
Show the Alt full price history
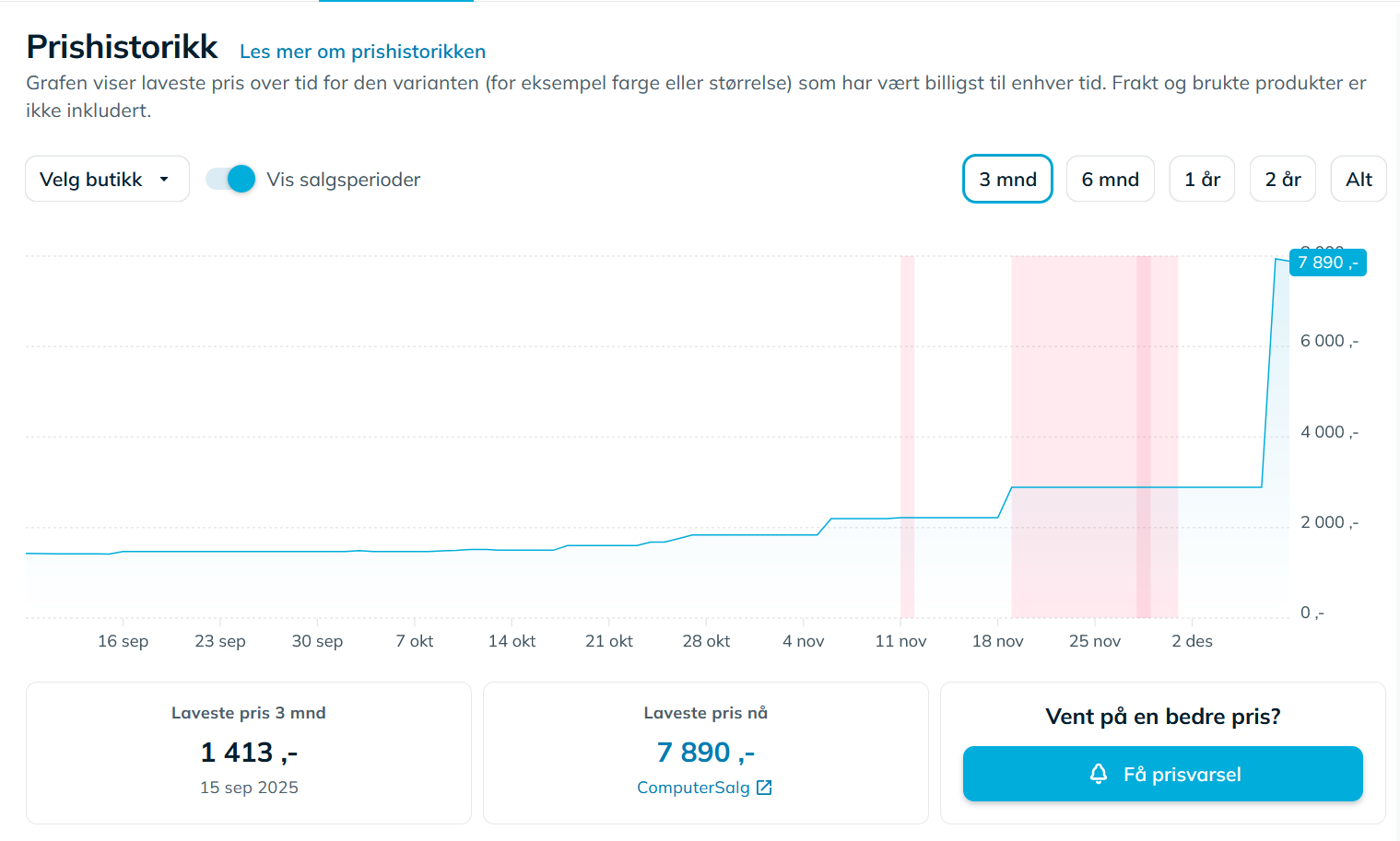click(x=1359, y=179)
